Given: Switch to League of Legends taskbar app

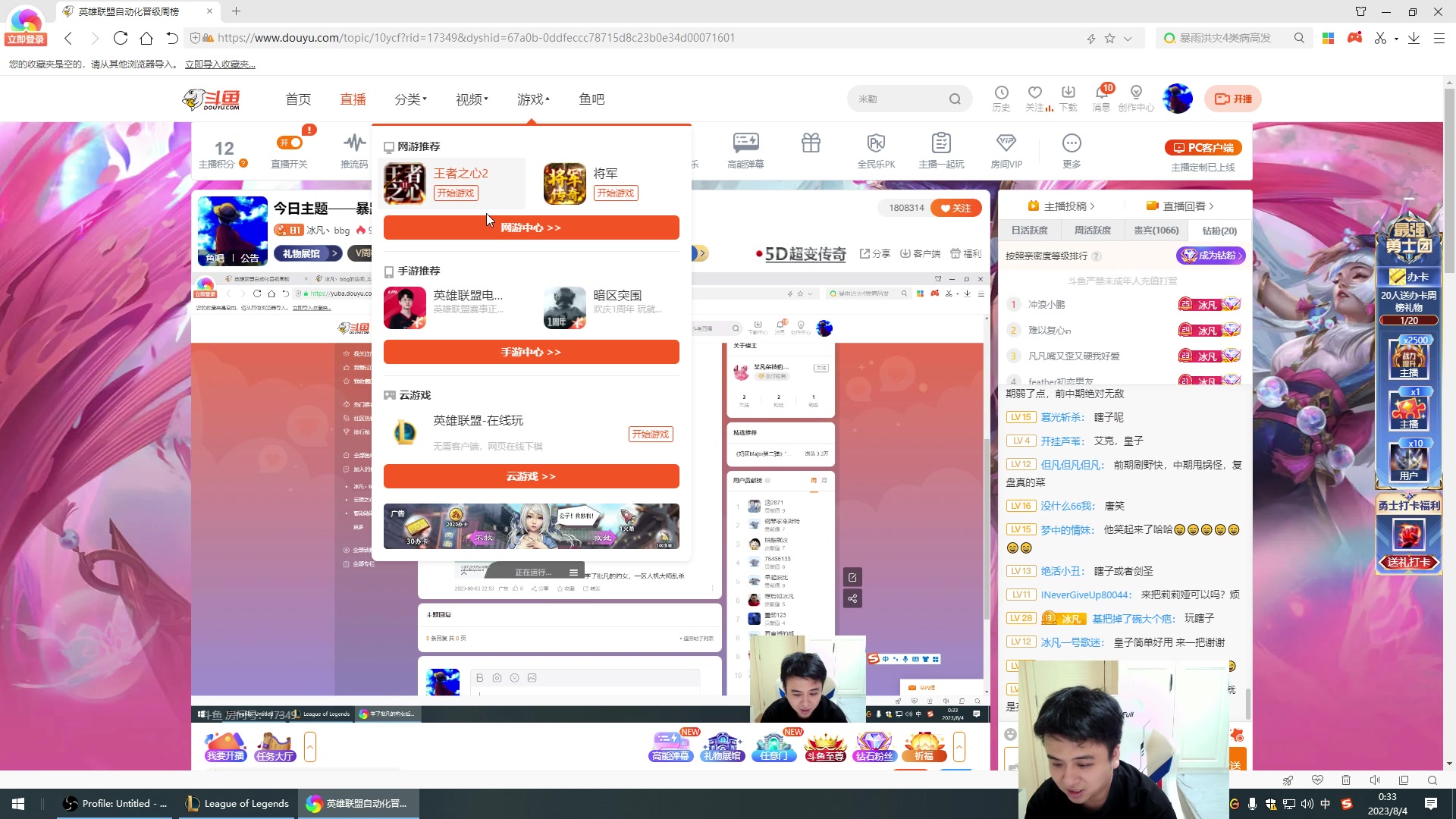Looking at the screenshot, I should click(x=238, y=804).
